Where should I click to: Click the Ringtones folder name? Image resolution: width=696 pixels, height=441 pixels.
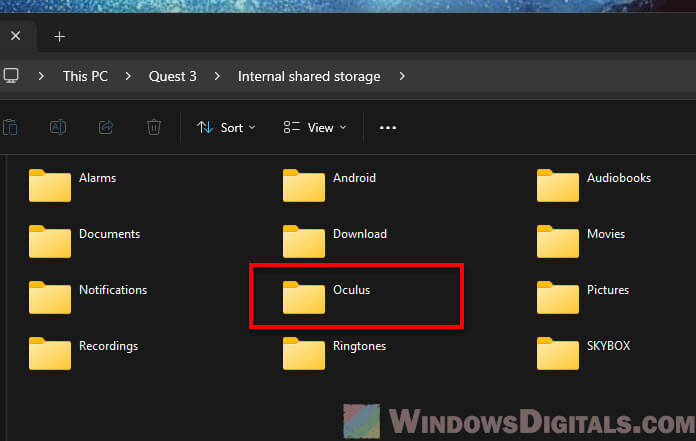click(x=359, y=346)
